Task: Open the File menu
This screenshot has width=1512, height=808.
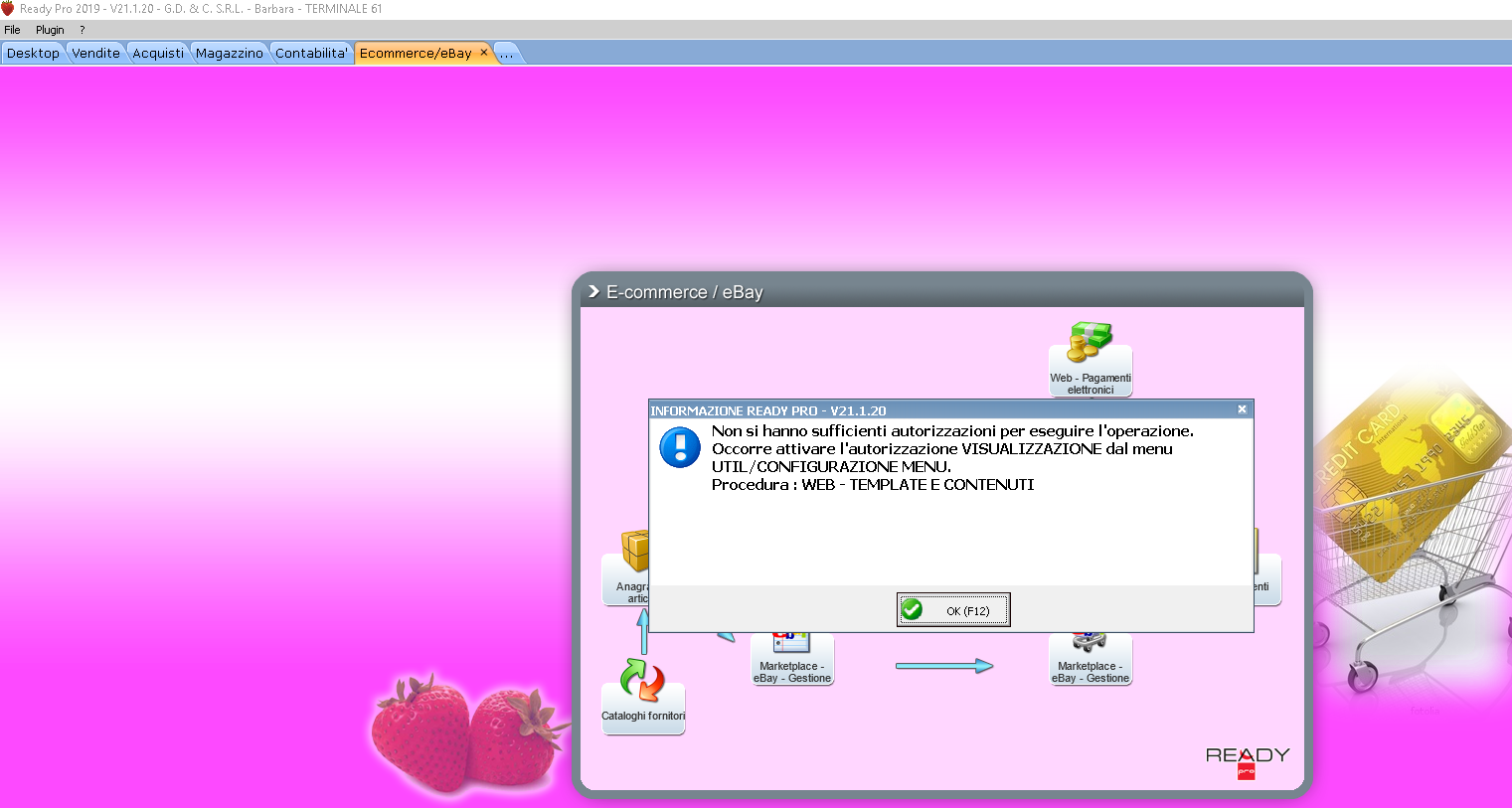Action: 12,30
